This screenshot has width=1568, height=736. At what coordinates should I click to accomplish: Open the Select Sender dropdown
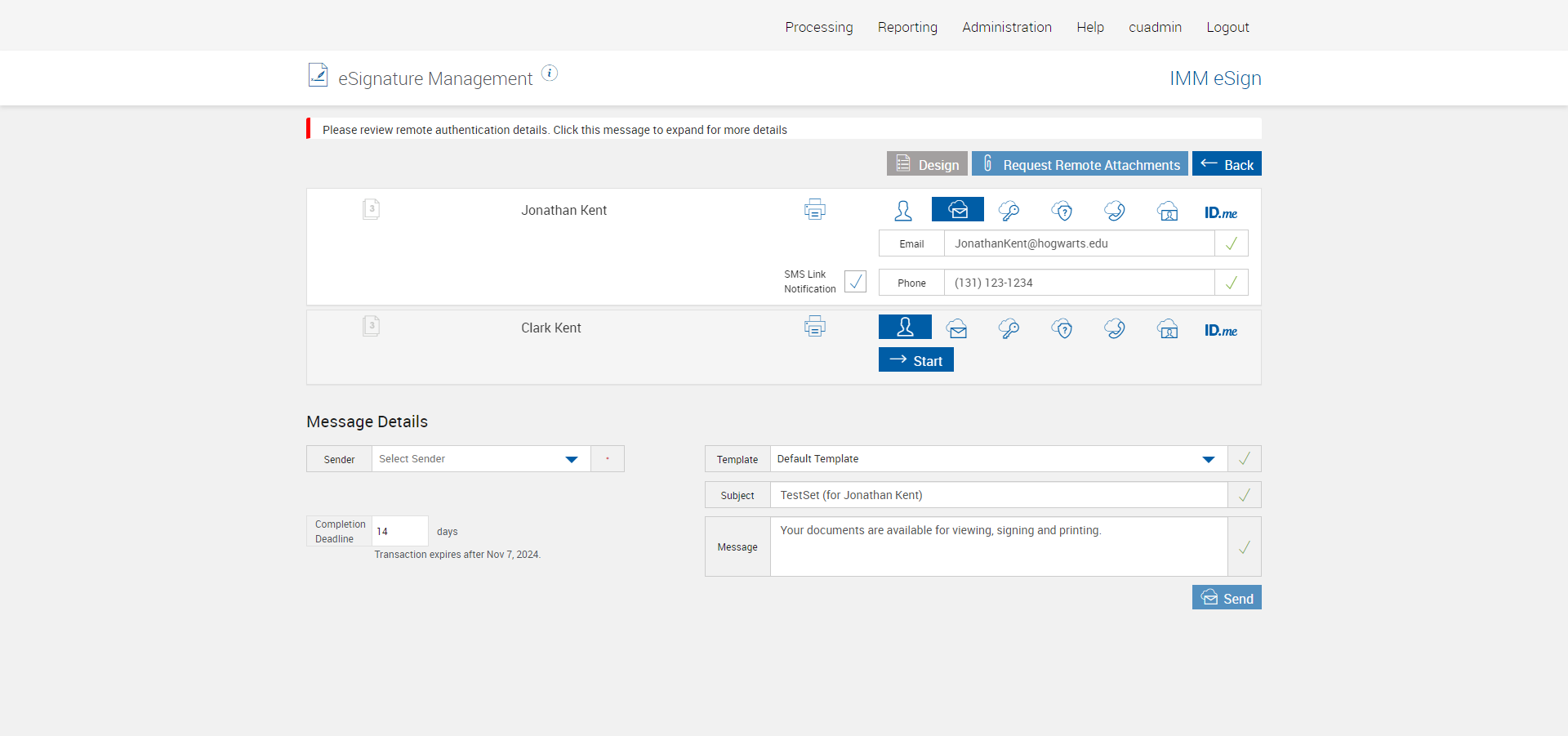(481, 459)
